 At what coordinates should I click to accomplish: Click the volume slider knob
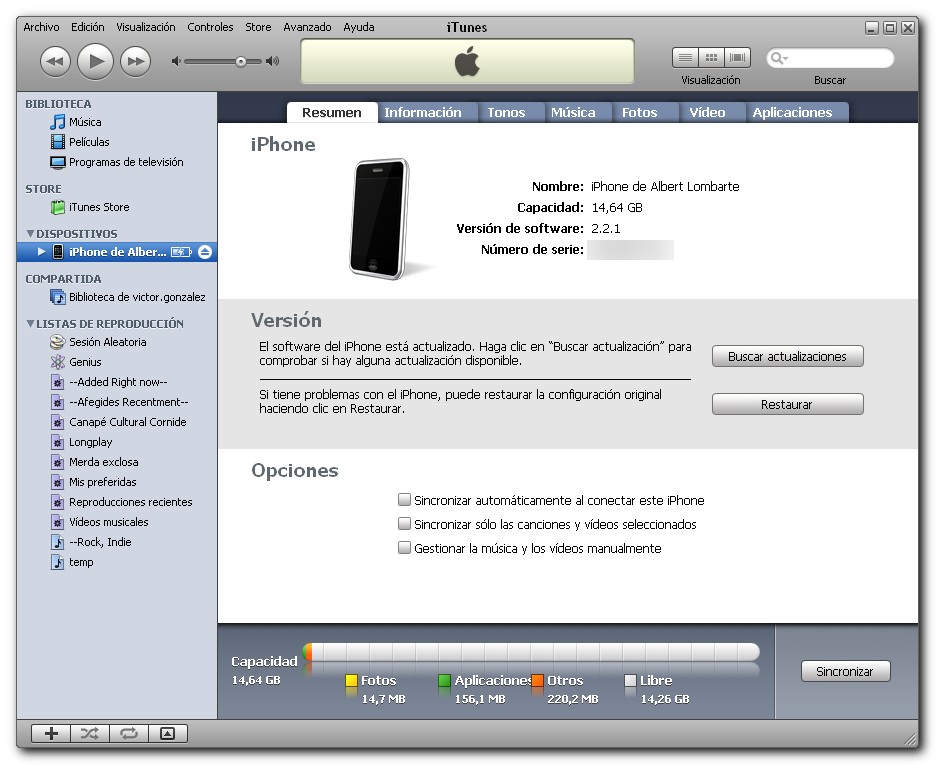[241, 61]
